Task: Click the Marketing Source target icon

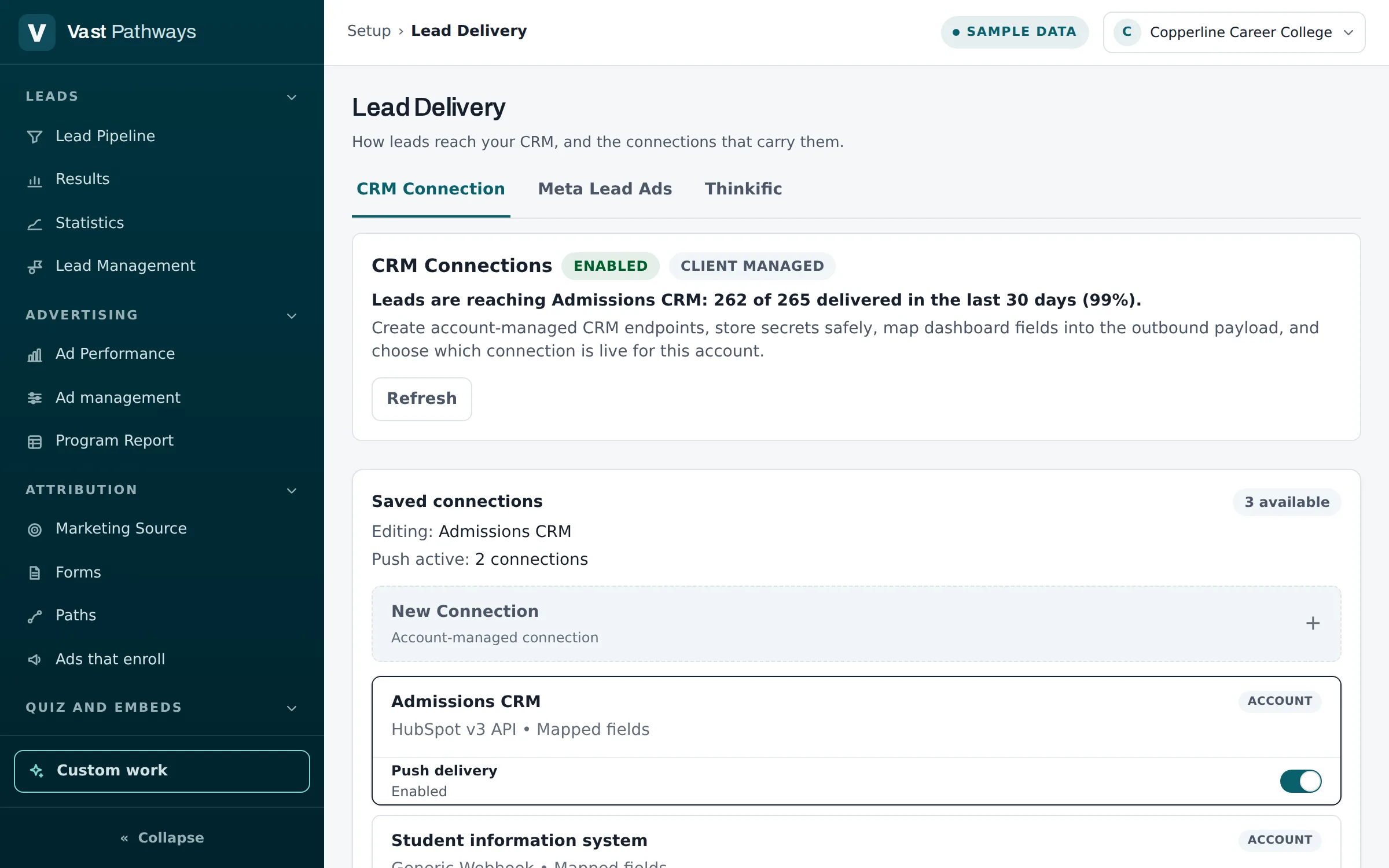Action: click(35, 529)
